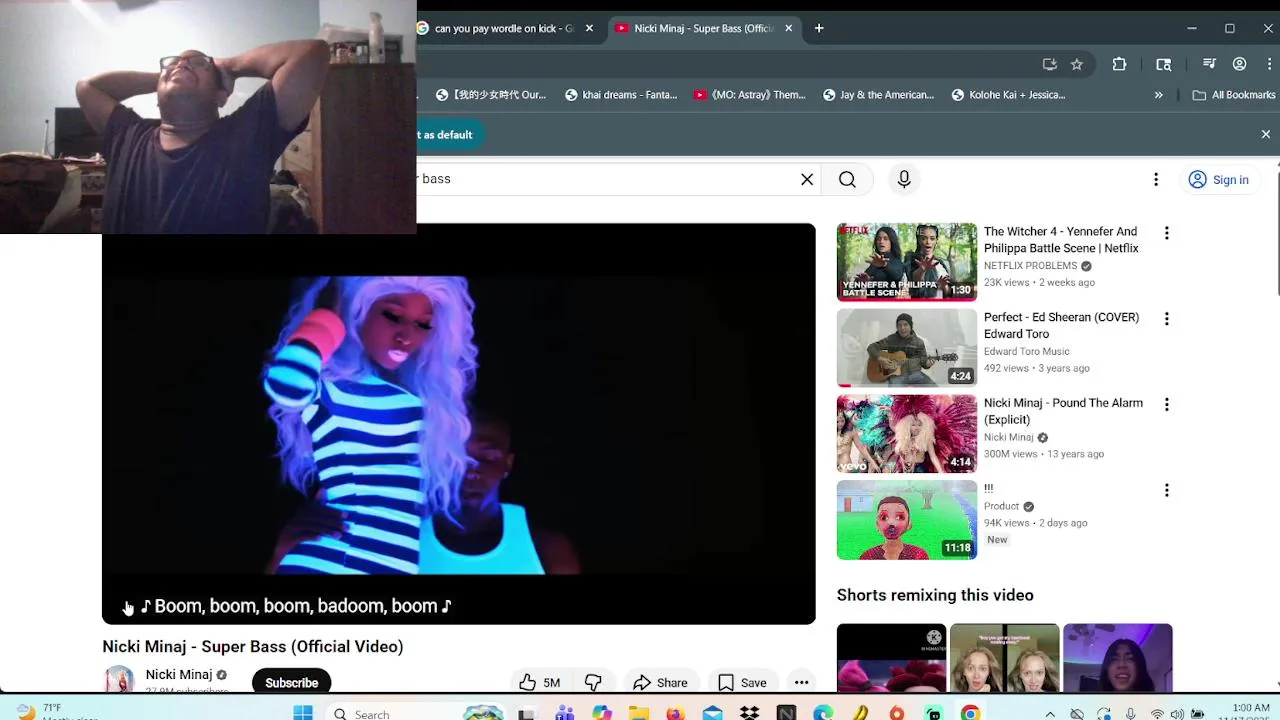The height and width of the screenshot is (720, 1280).
Task: Open options menu for Pound The Alarm
Action: (x=1166, y=405)
